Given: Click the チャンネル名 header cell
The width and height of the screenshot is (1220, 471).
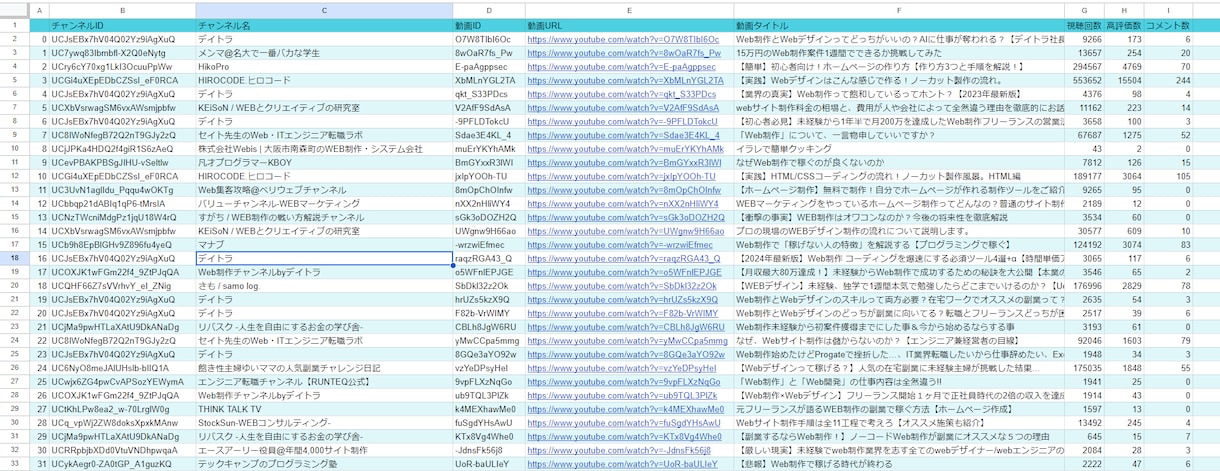Looking at the screenshot, I should (324, 24).
